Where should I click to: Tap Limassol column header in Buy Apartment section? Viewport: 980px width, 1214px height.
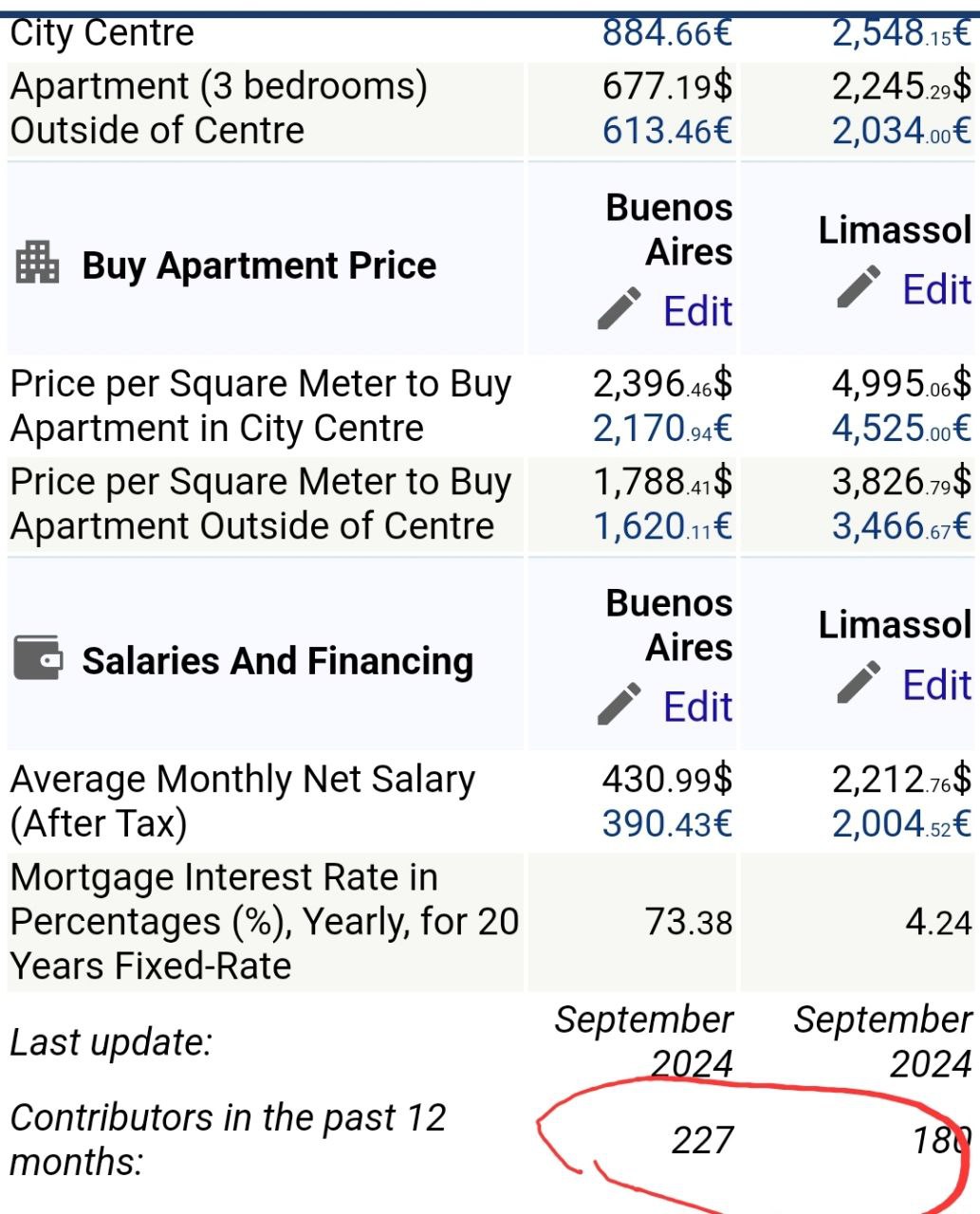pyautogui.click(x=895, y=230)
